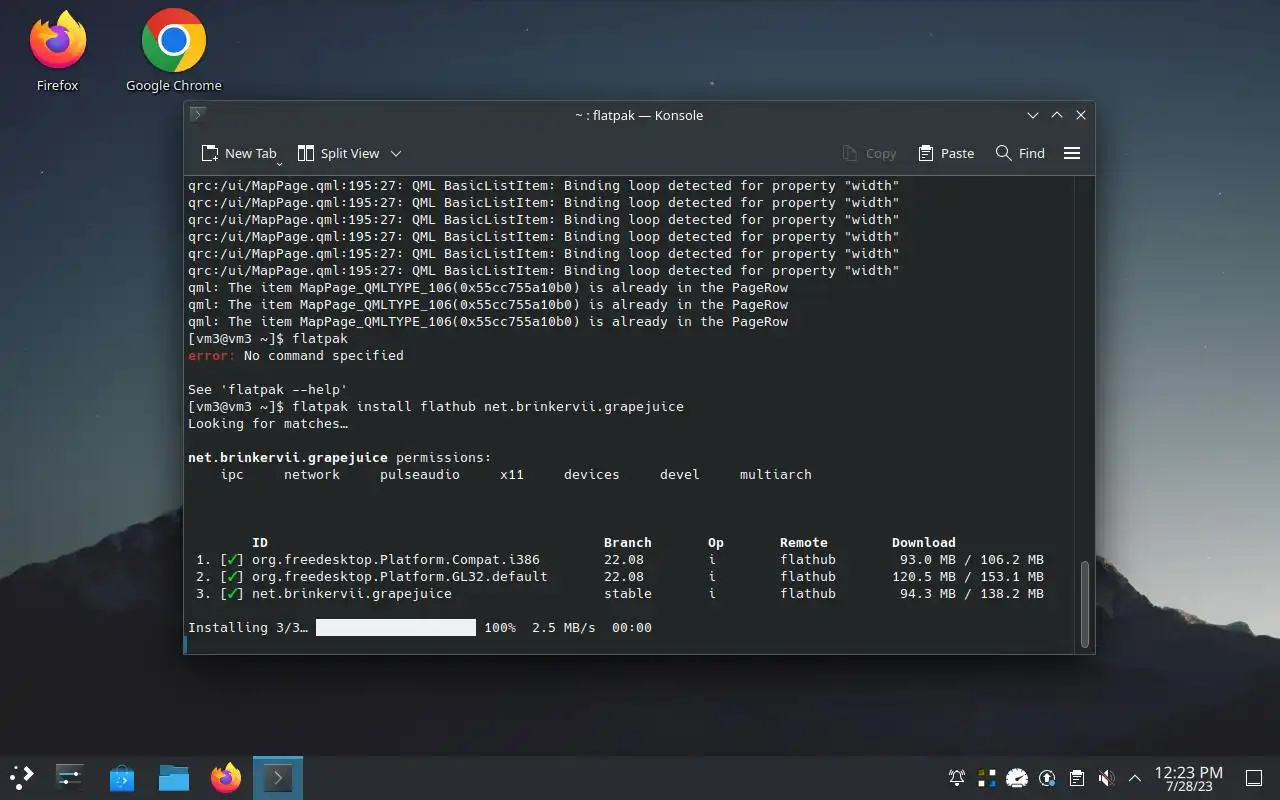This screenshot has height=800, width=1280.
Task: Open System Settings from the taskbar
Action: [70, 777]
